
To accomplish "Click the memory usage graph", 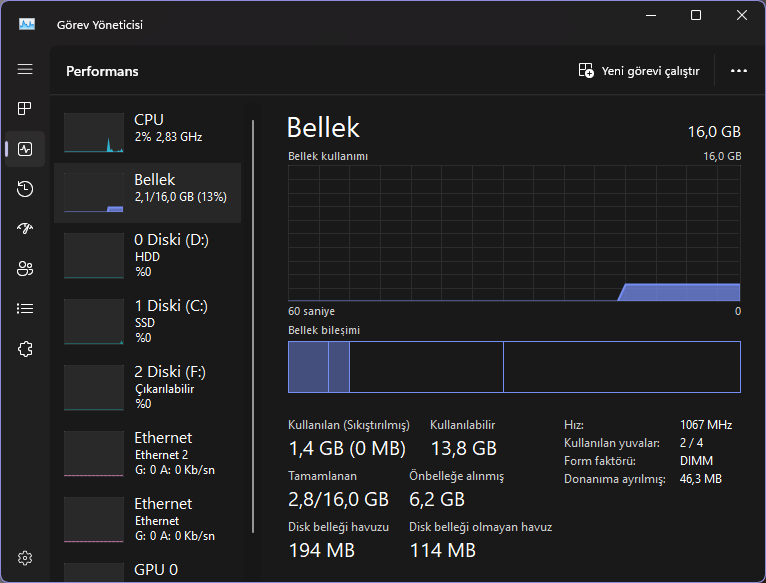I will tap(514, 233).
